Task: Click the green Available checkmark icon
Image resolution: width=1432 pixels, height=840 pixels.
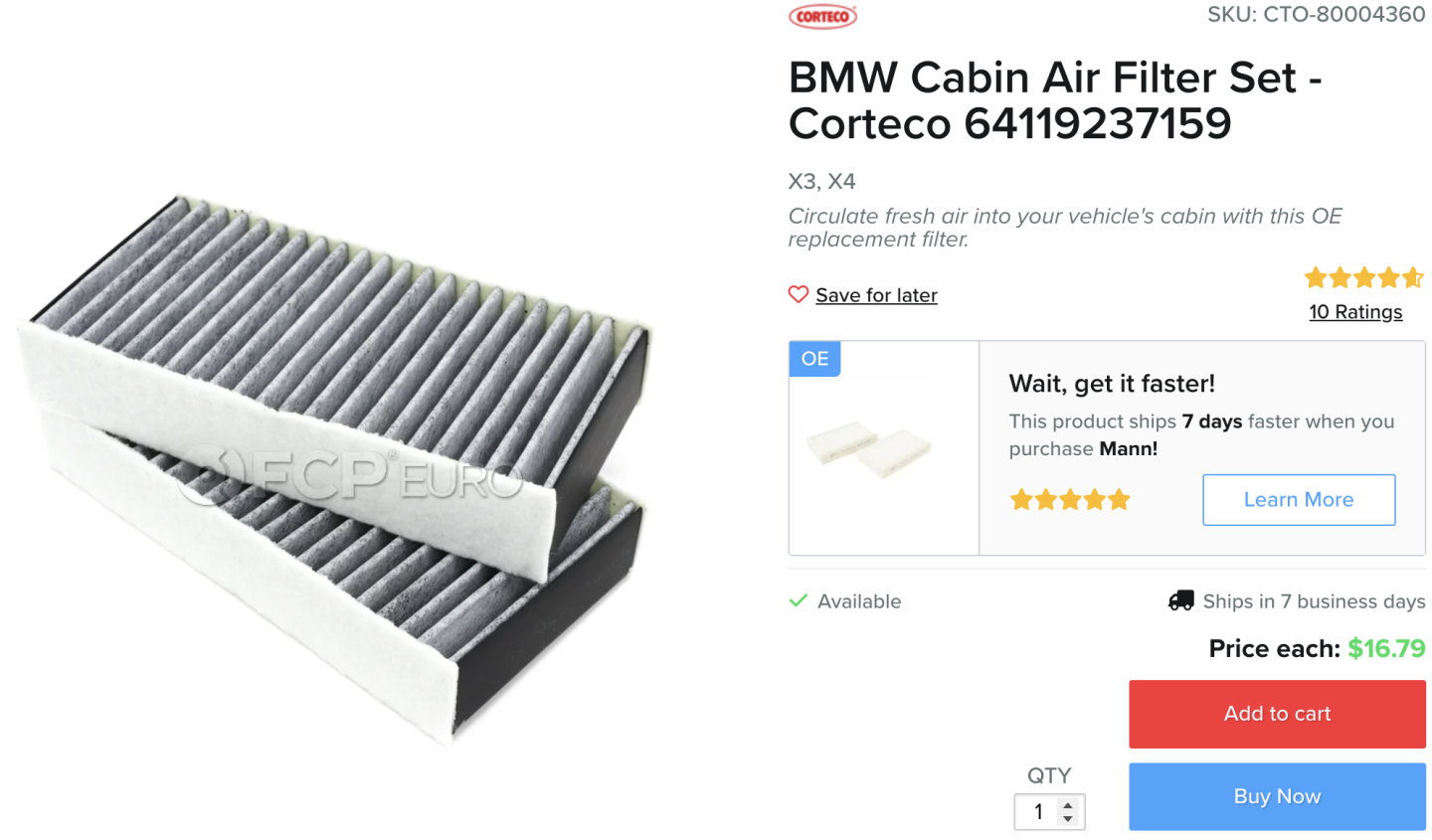Action: coord(798,600)
